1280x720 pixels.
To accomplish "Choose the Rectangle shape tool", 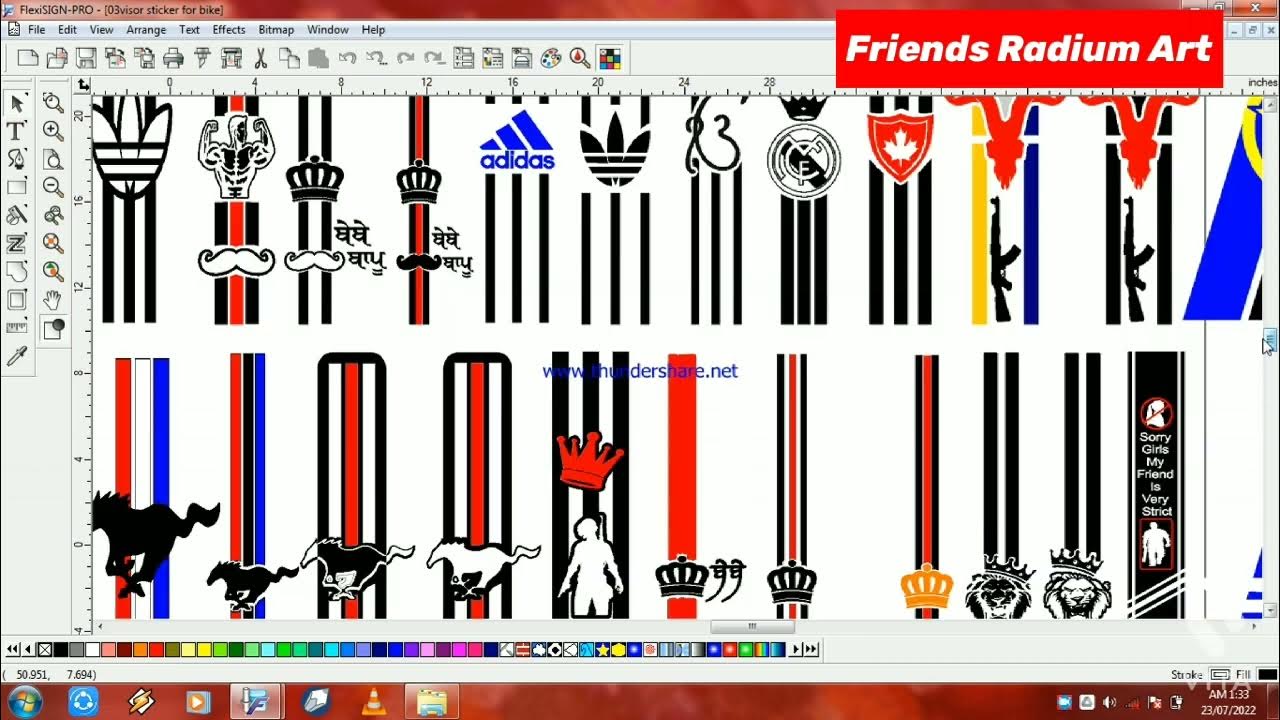I will [x=17, y=187].
